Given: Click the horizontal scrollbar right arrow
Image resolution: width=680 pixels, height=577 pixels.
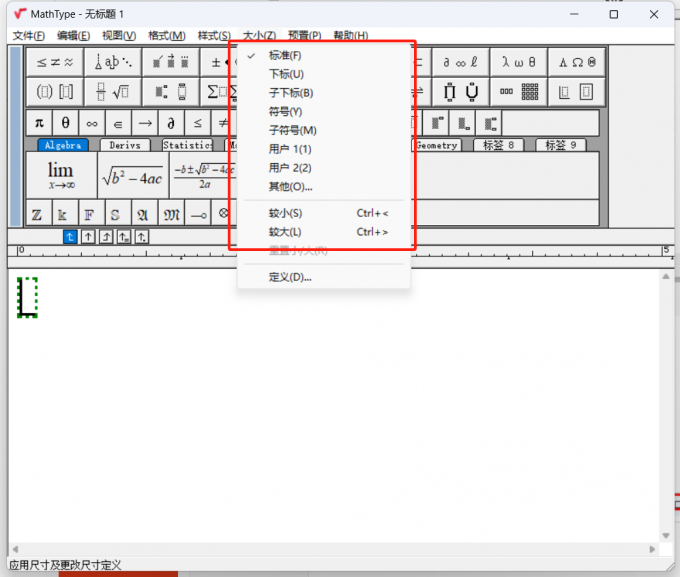Looking at the screenshot, I should 652,549.
